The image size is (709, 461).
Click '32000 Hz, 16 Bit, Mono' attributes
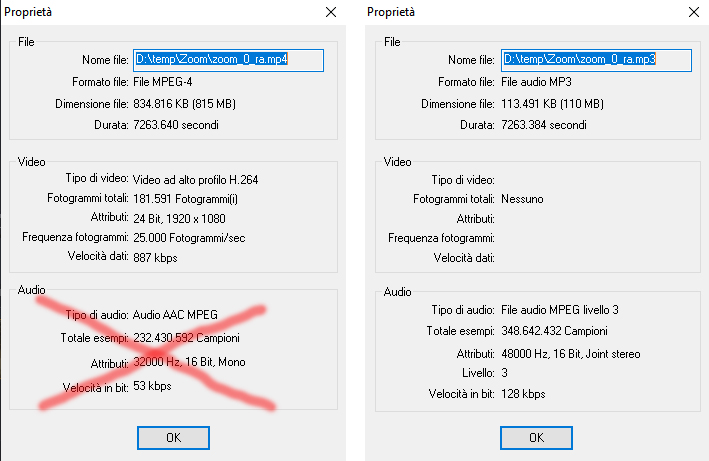coord(189,362)
